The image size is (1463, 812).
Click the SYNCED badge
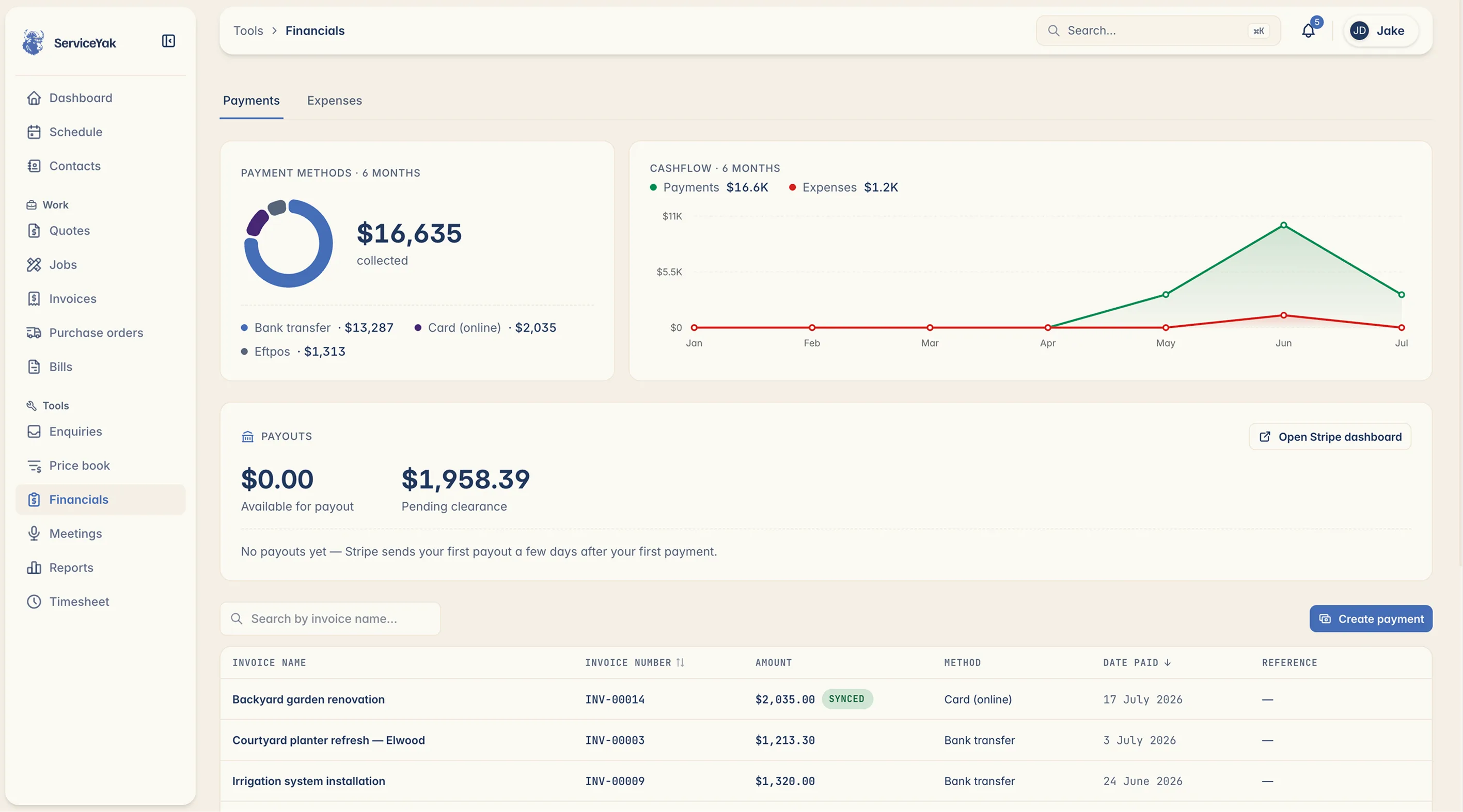pos(847,699)
